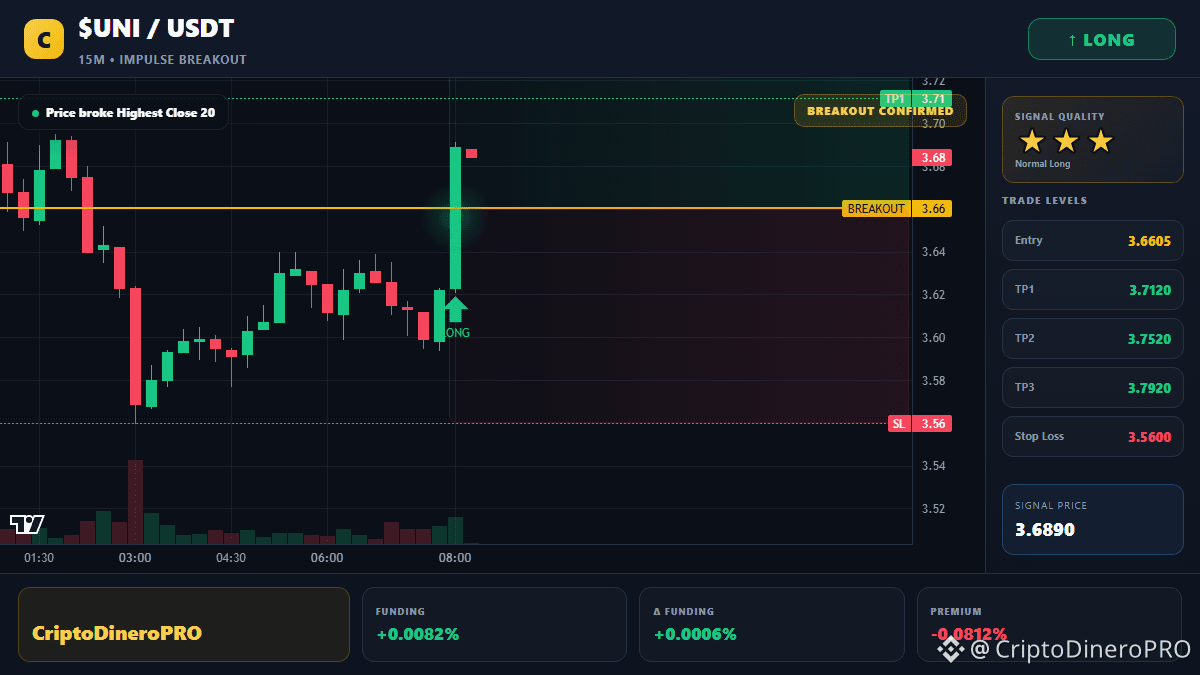Click the 'Price broke Highest Close 20' label
This screenshot has height=675, width=1200.
123,113
